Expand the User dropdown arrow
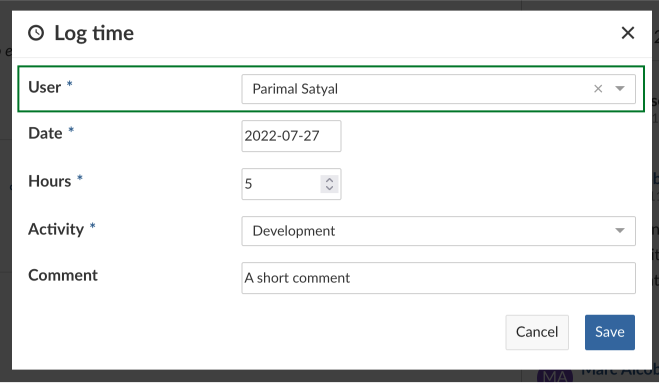659x383 pixels. coord(620,89)
